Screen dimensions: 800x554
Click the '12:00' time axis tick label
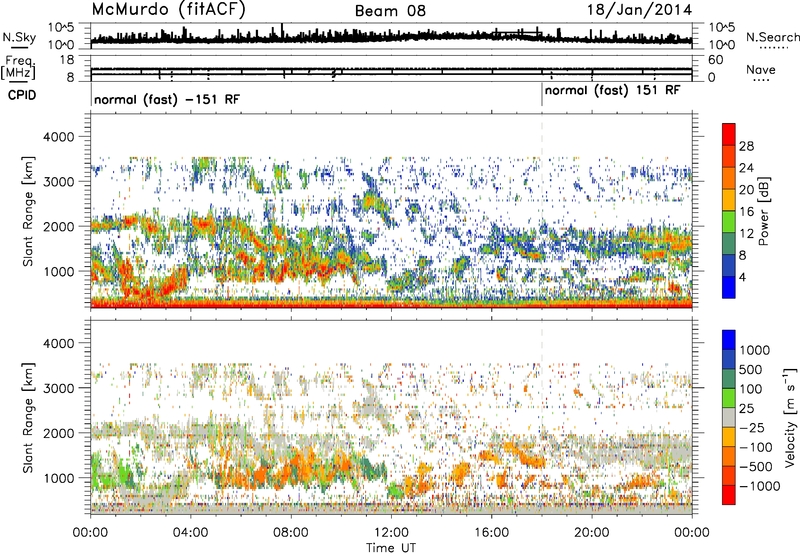click(x=391, y=533)
